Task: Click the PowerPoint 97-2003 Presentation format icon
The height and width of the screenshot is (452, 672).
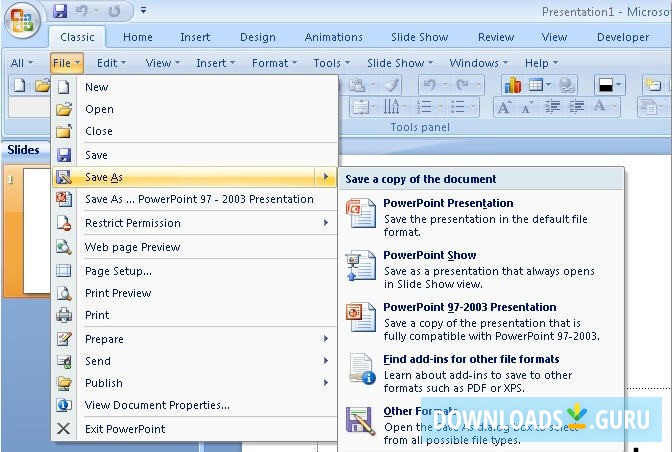Action: click(360, 317)
